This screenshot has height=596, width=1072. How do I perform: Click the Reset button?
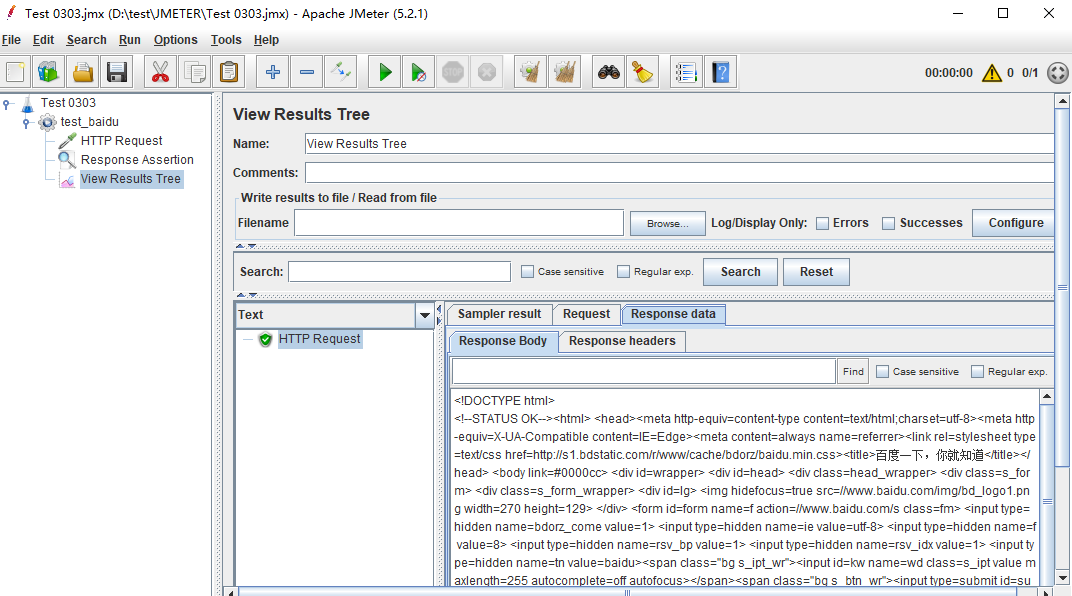[816, 271]
